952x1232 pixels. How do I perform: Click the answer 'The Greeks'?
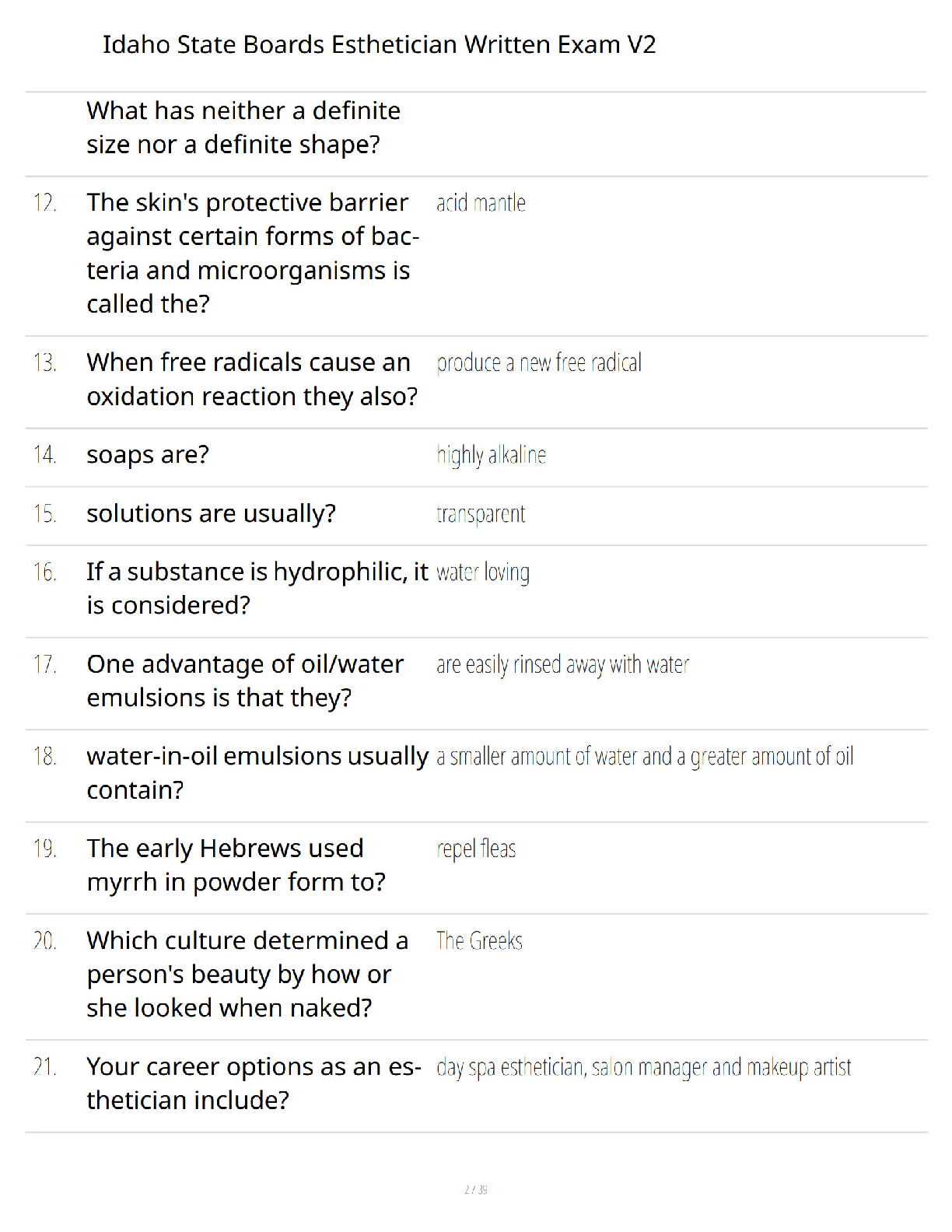click(479, 941)
